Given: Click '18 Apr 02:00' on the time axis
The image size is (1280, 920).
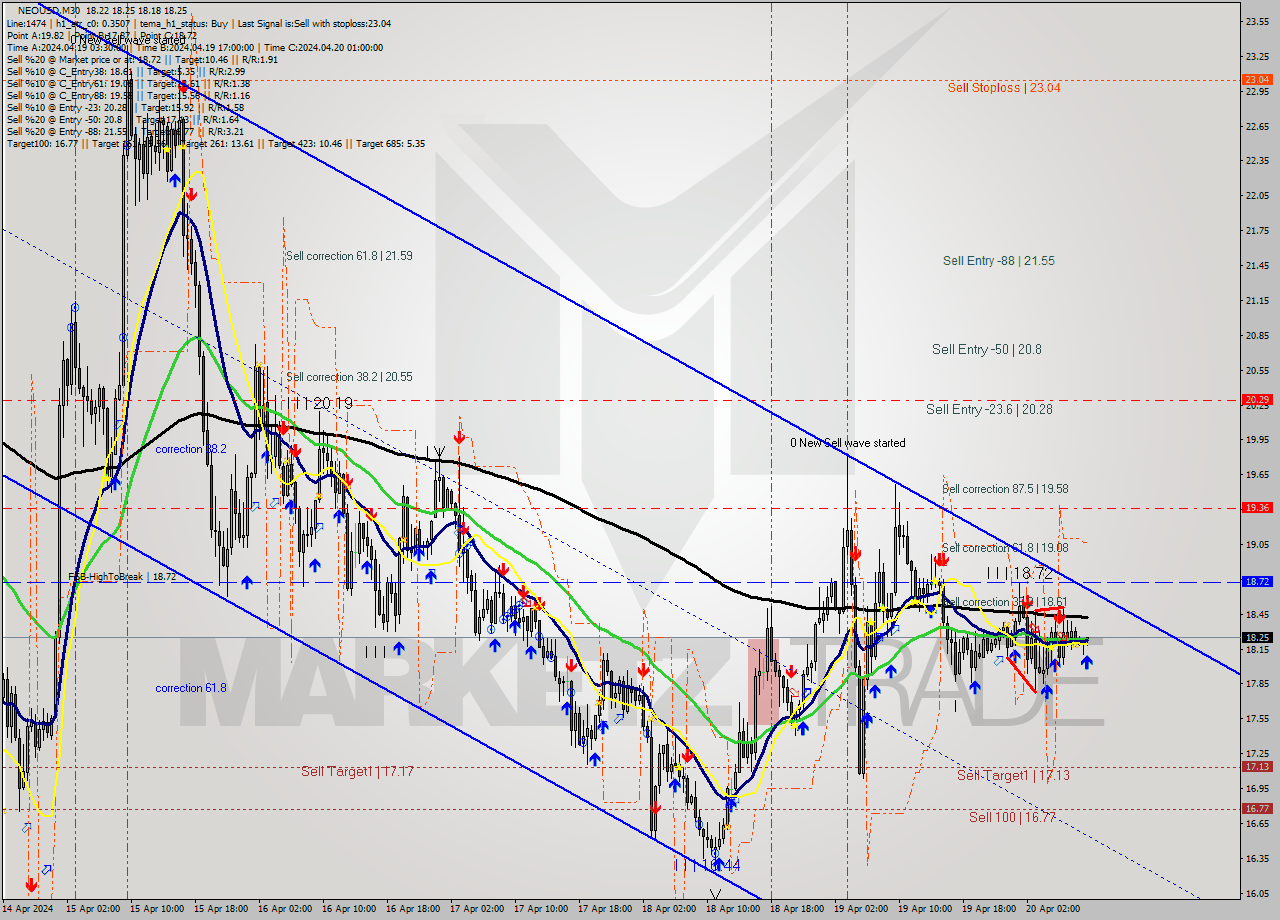Looking at the screenshot, I should [x=668, y=909].
